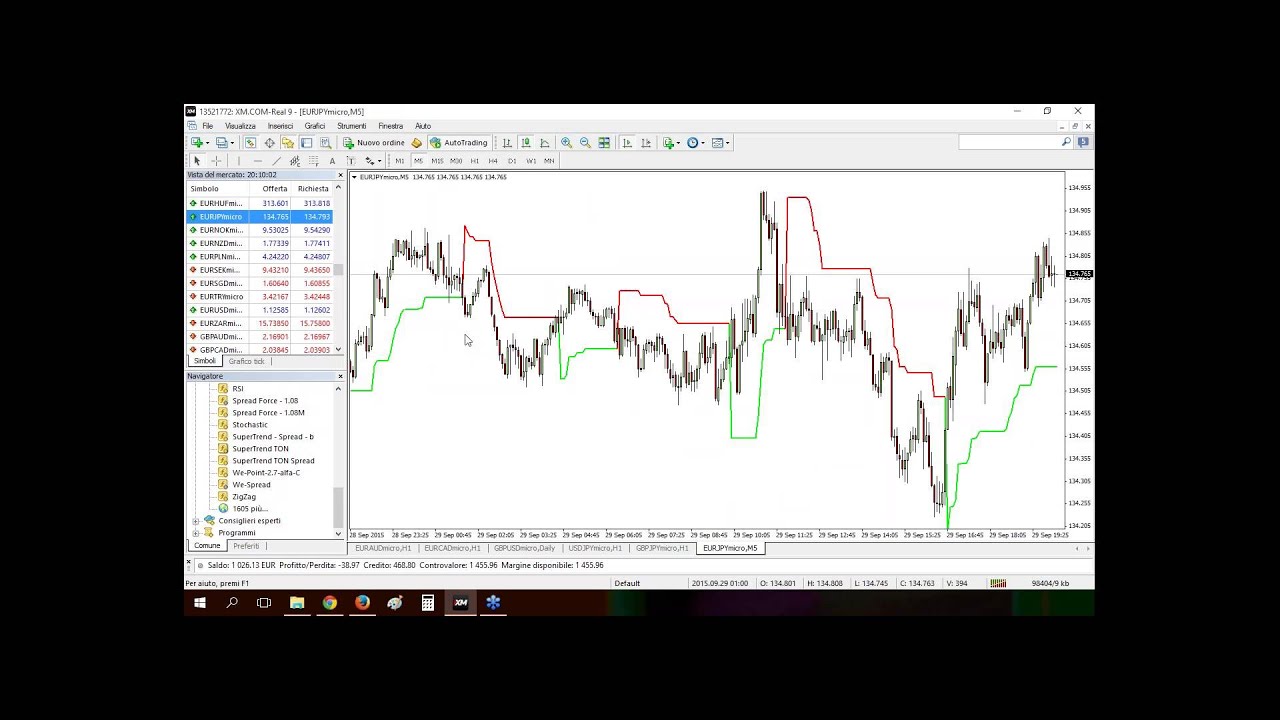This screenshot has height=720, width=1280.
Task: Zoom out on the chart
Action: (x=585, y=143)
